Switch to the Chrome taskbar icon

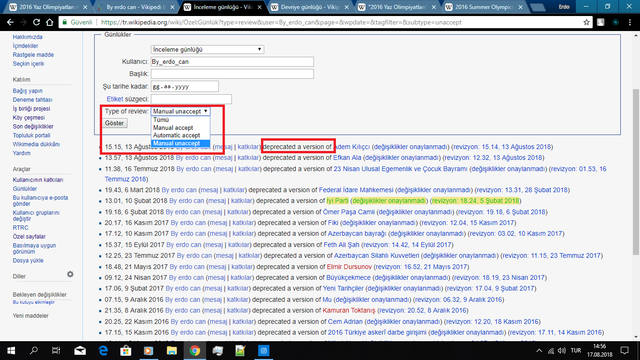(195, 351)
